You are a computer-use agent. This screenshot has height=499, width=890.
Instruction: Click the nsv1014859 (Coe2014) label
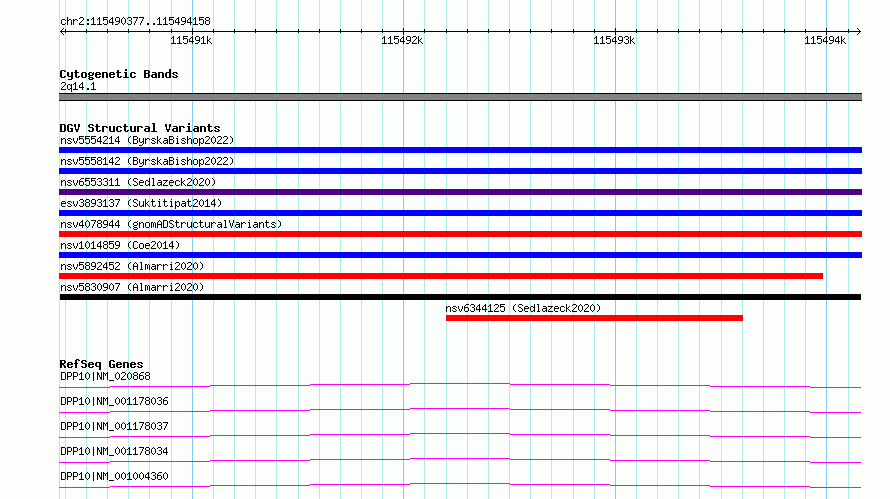tap(120, 245)
